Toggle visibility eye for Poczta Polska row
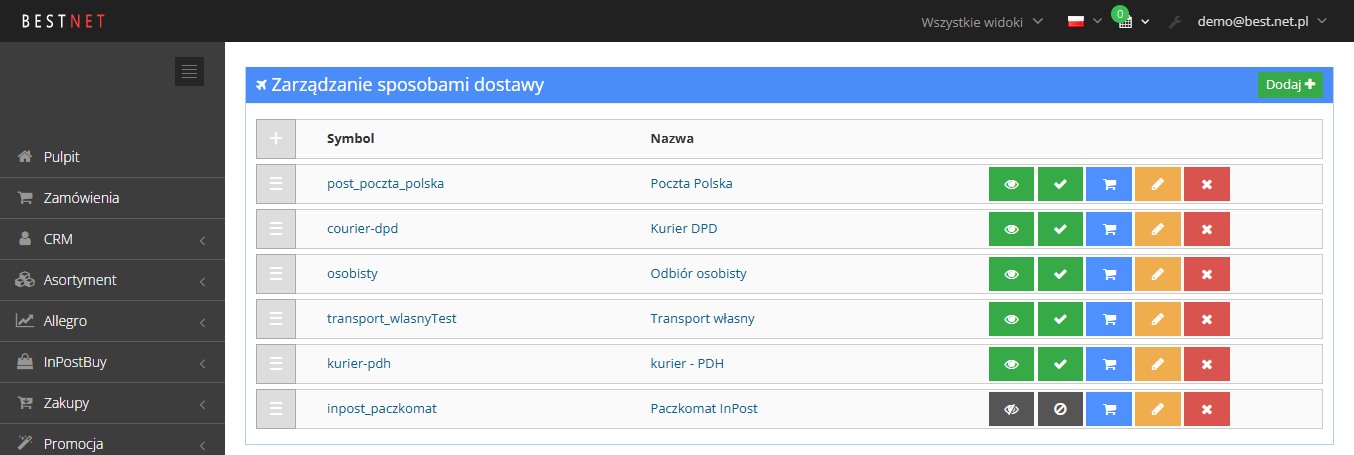The width and height of the screenshot is (1354, 455). click(x=1011, y=184)
